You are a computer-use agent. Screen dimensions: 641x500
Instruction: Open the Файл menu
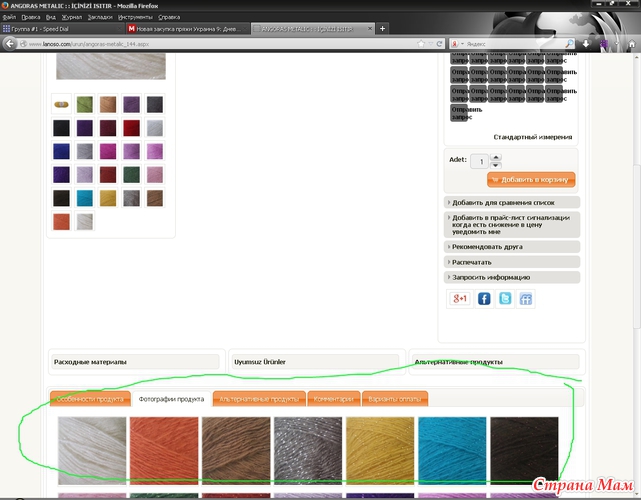coord(9,17)
